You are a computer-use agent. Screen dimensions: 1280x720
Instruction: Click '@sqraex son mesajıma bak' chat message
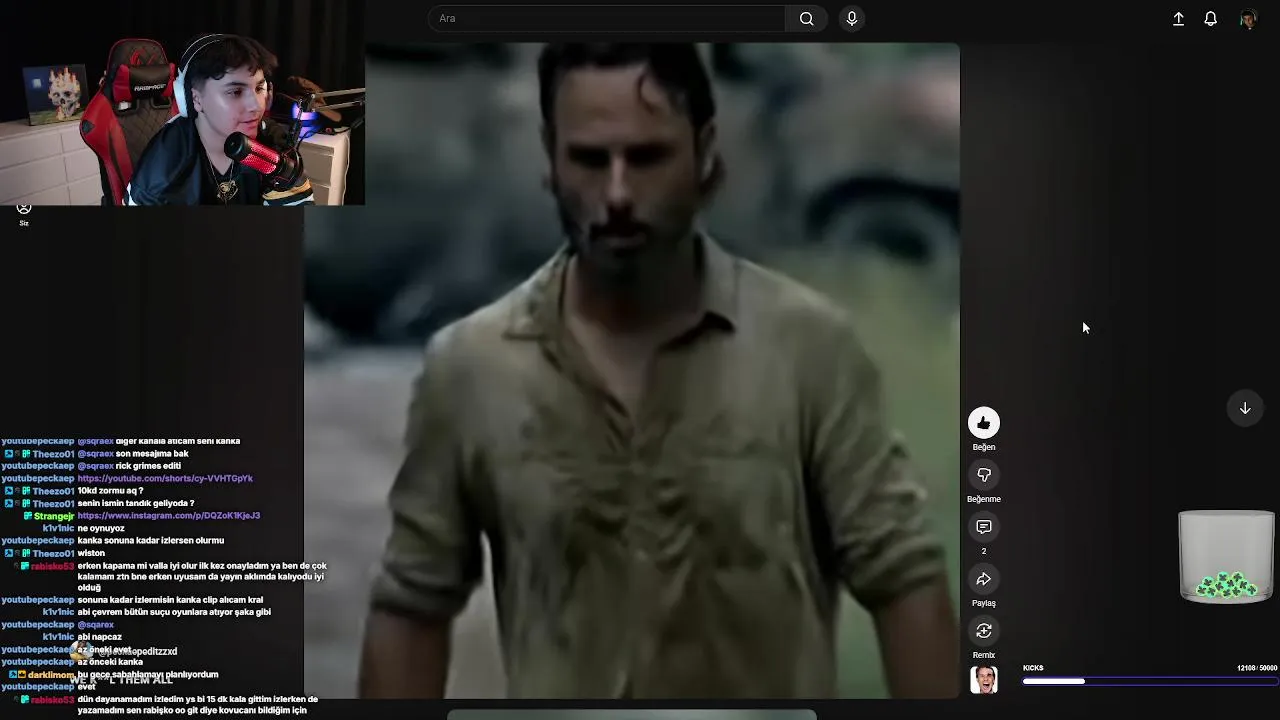[x=133, y=454]
